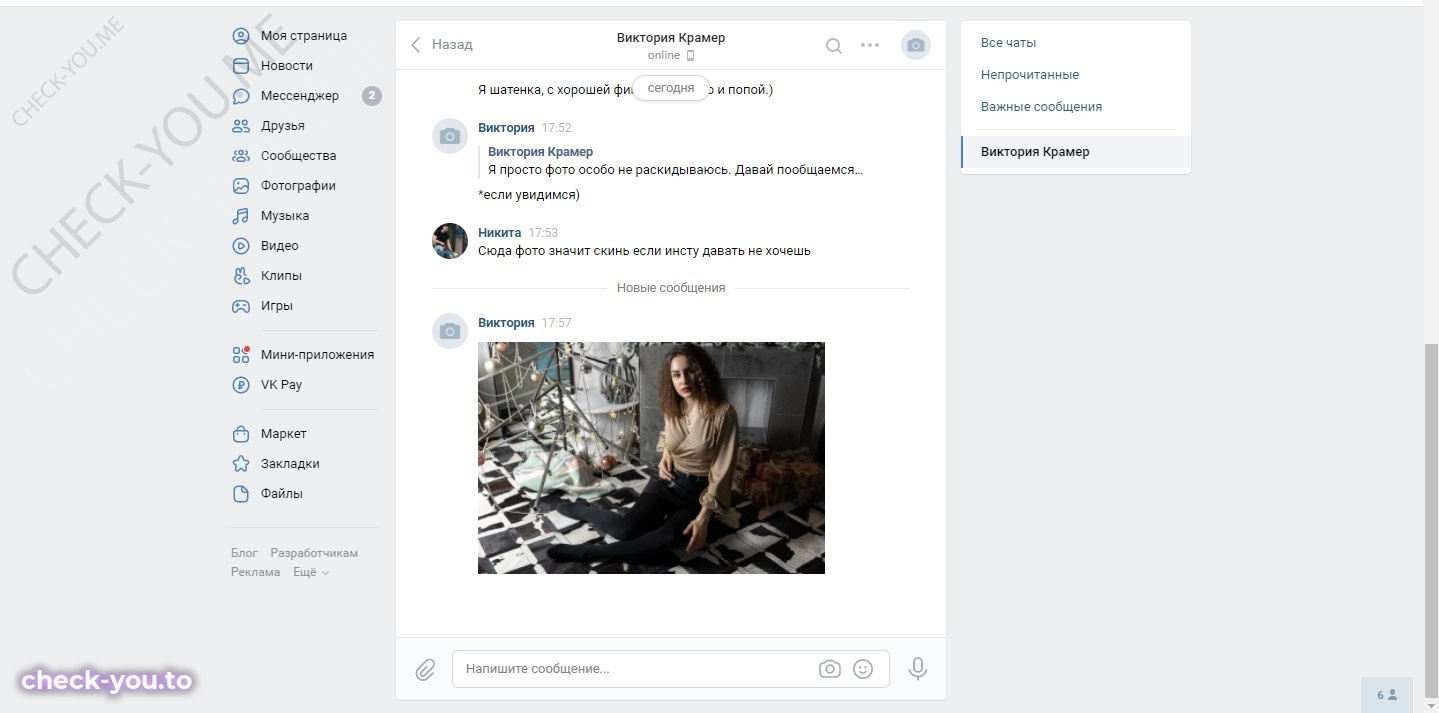Viewport: 1439px width, 713px height.
Task: Open the Файлы document icon
Action: pos(240,494)
